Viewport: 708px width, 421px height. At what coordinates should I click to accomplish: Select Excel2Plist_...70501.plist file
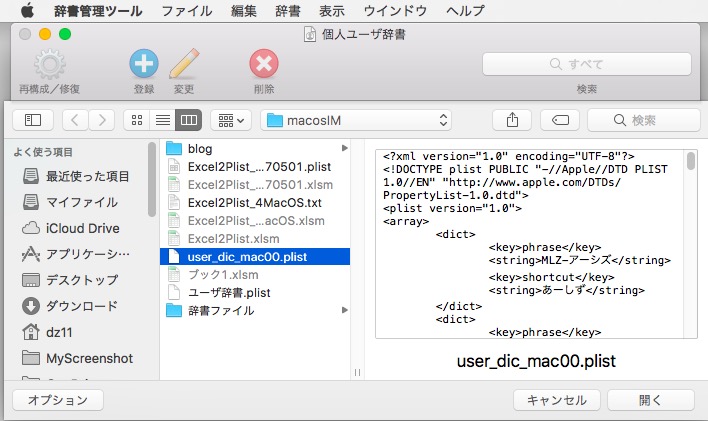pos(255,167)
